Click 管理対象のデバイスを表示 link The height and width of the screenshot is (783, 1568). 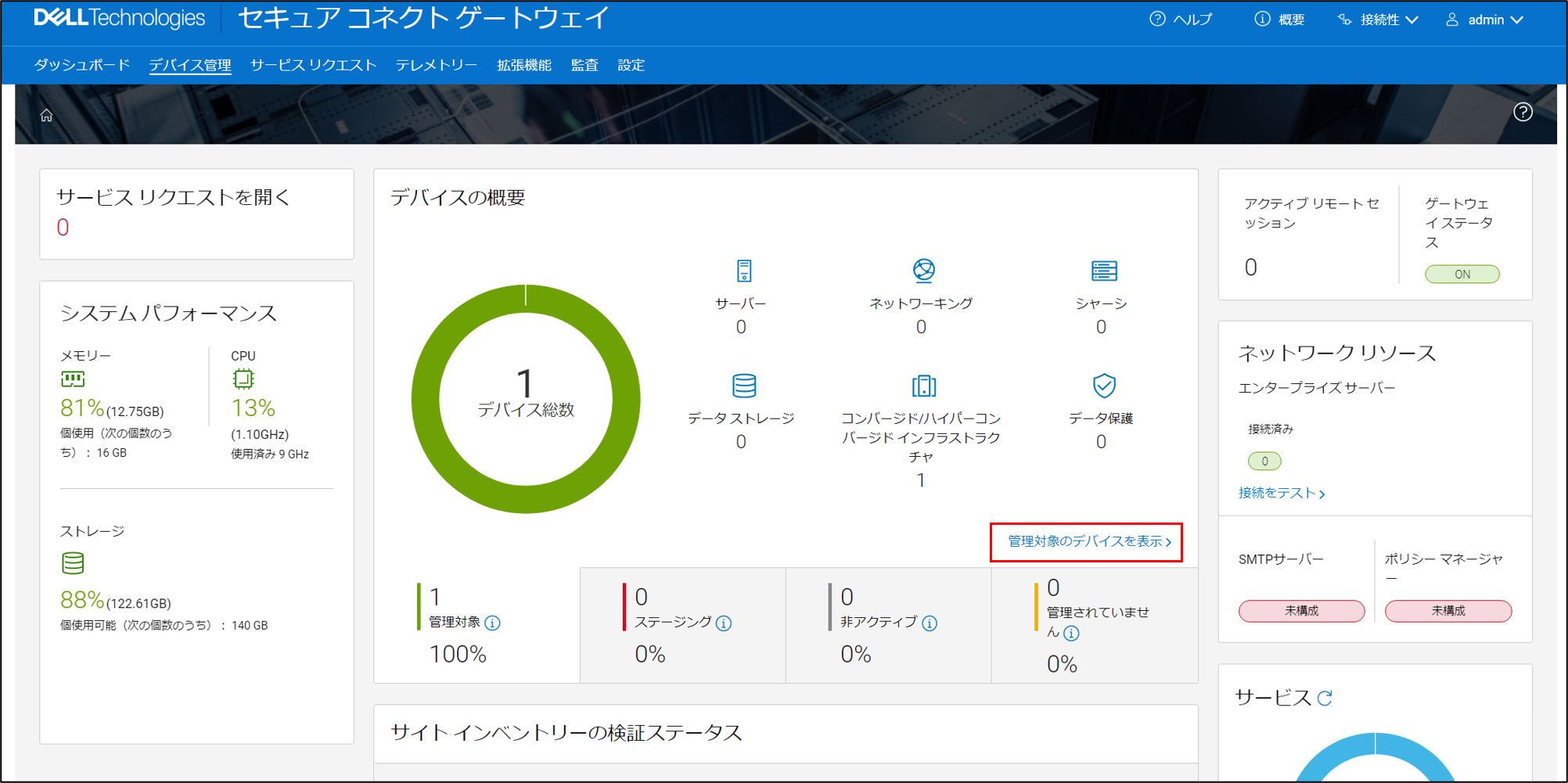point(1089,541)
